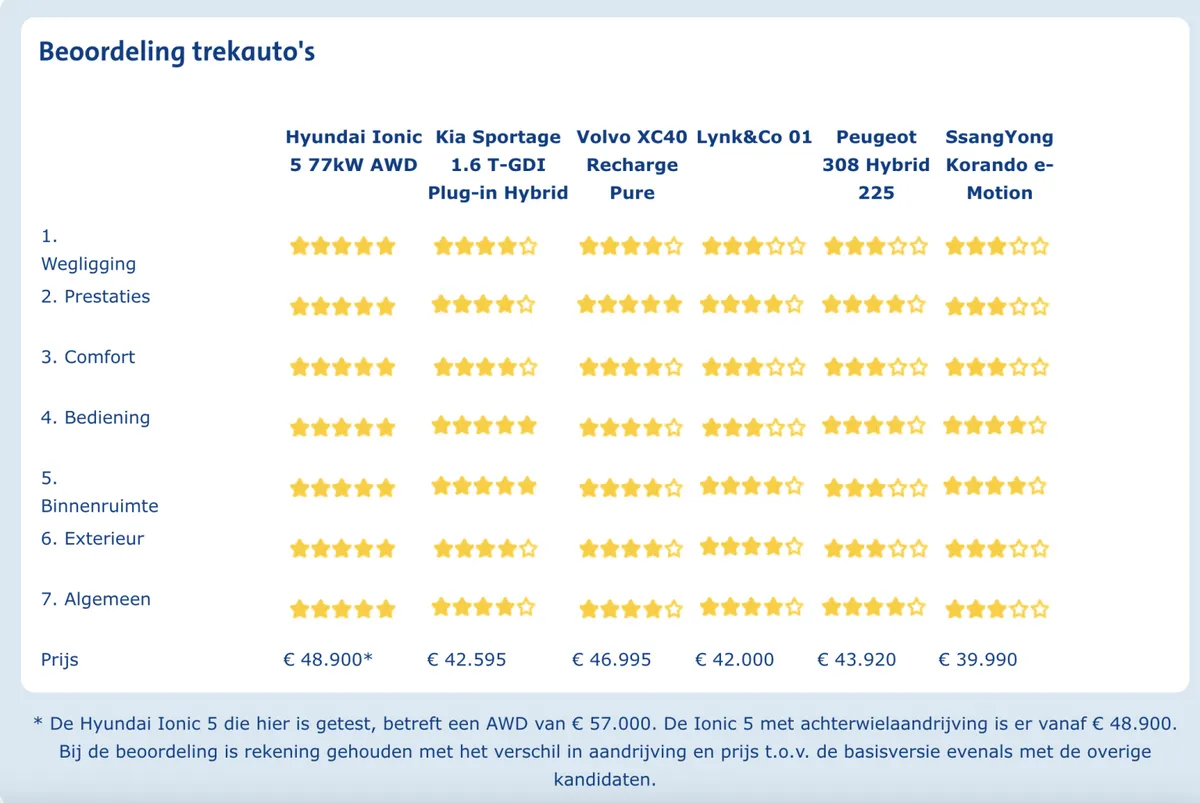
Task: Click Peugeot 308 Binnenruimte star rating
Action: [x=875, y=489]
